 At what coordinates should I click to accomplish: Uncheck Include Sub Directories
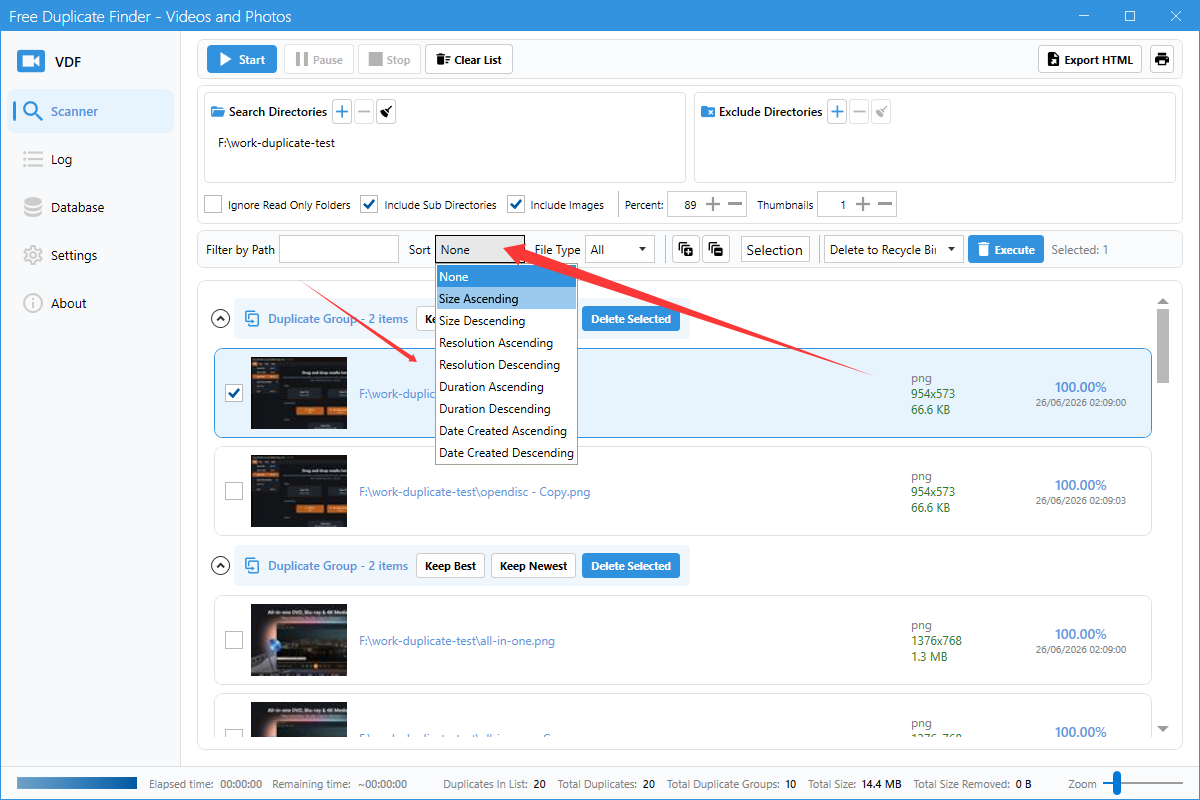370,205
